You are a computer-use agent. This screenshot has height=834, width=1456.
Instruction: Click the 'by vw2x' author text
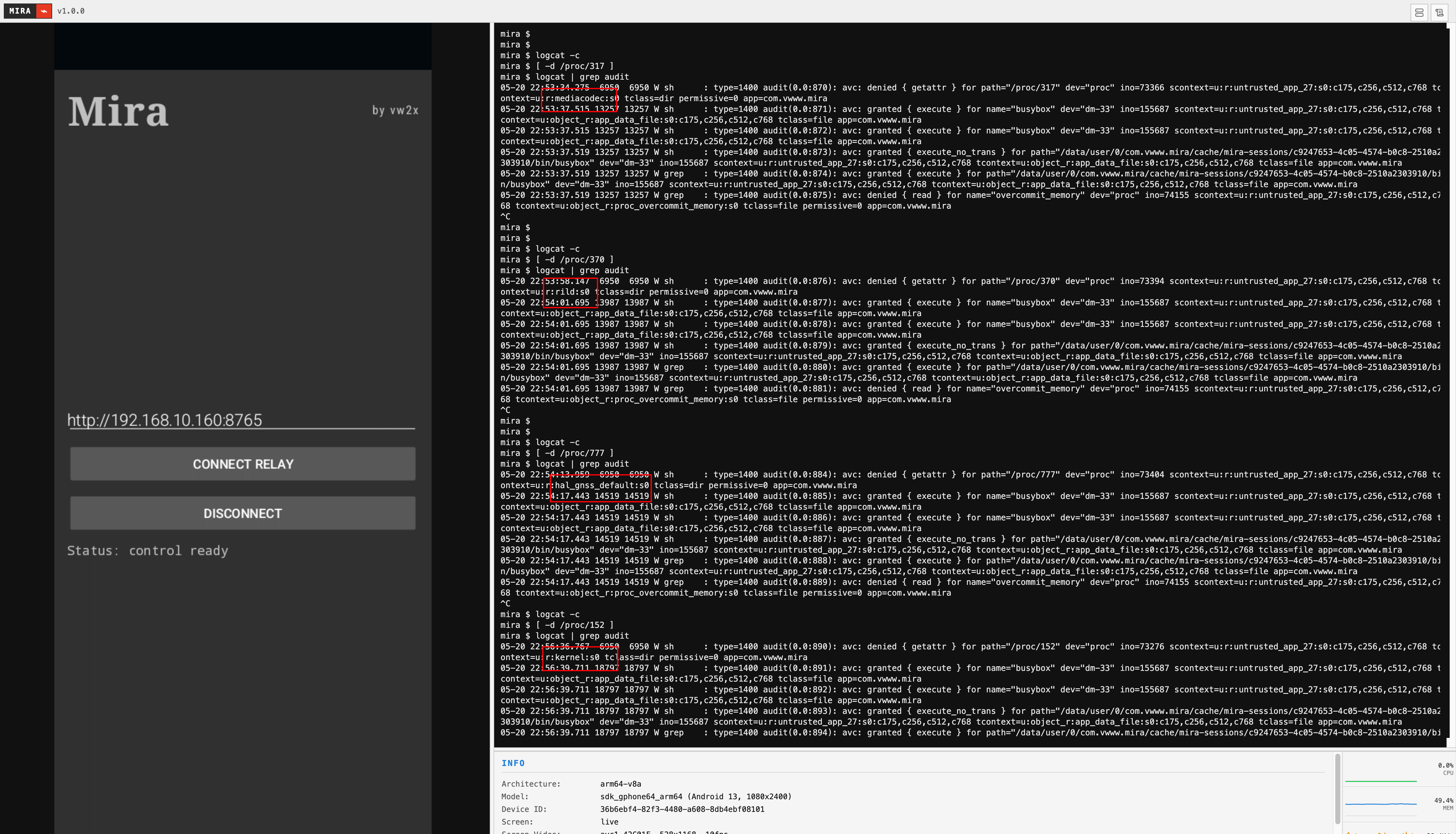(x=395, y=110)
